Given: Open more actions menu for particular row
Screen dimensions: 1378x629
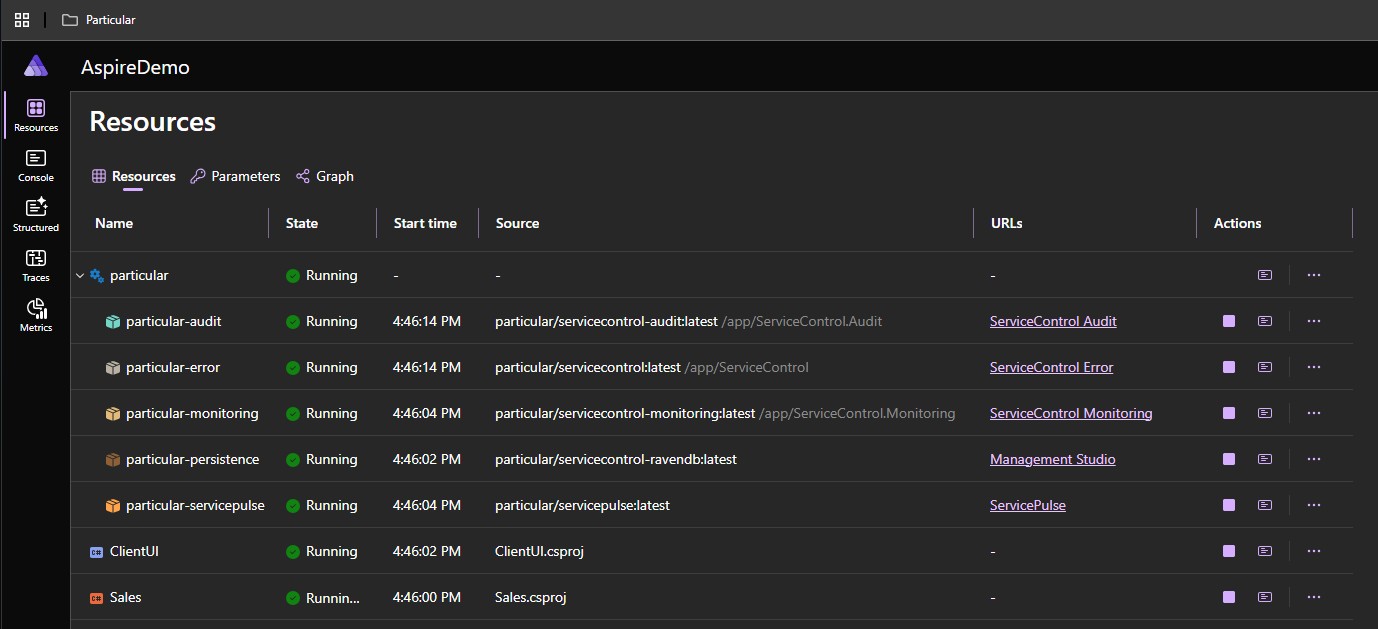Looking at the screenshot, I should [1314, 275].
